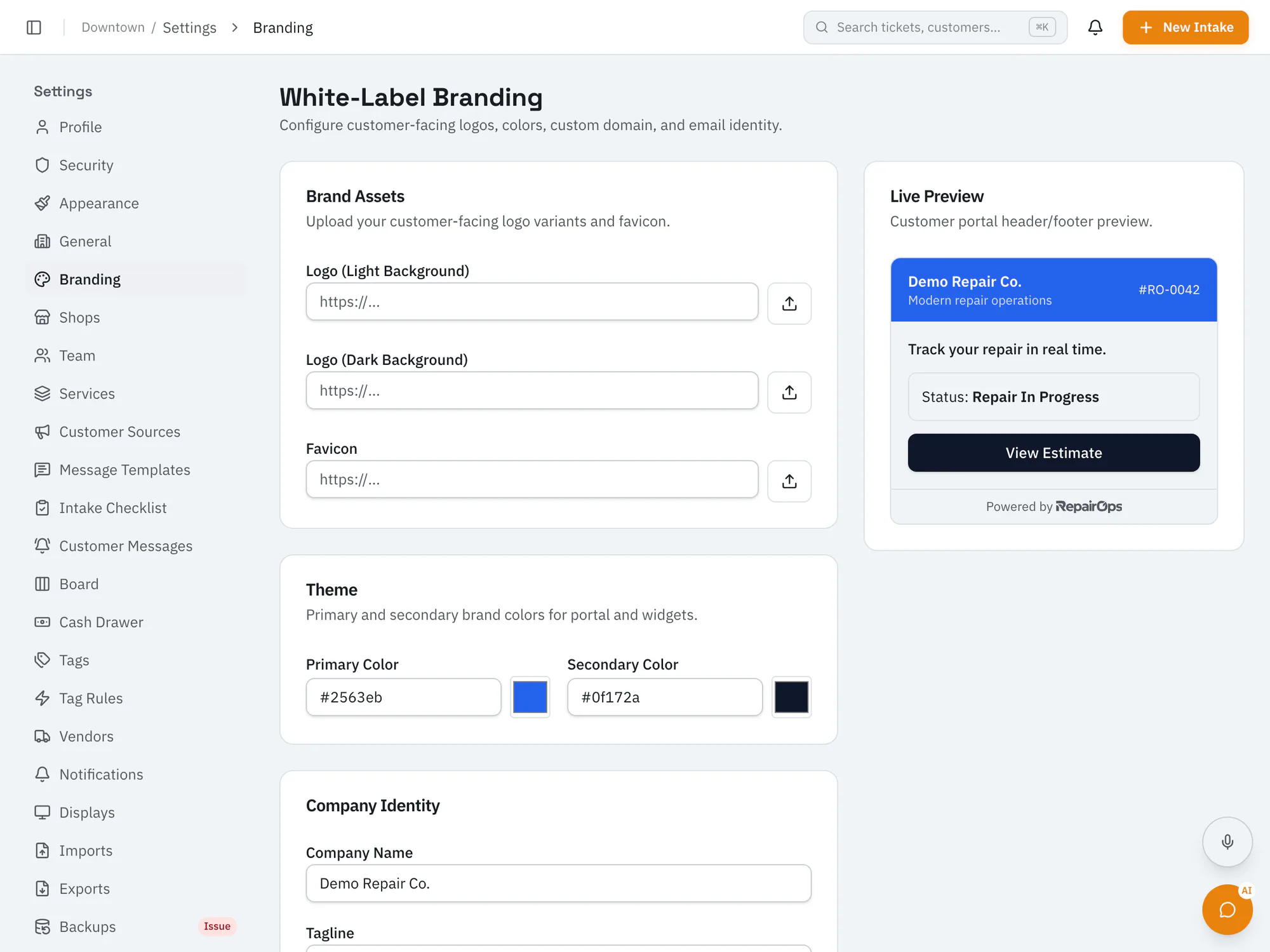Click the Intake Checklist clipboard icon
The image size is (1270, 952).
pos(43,508)
